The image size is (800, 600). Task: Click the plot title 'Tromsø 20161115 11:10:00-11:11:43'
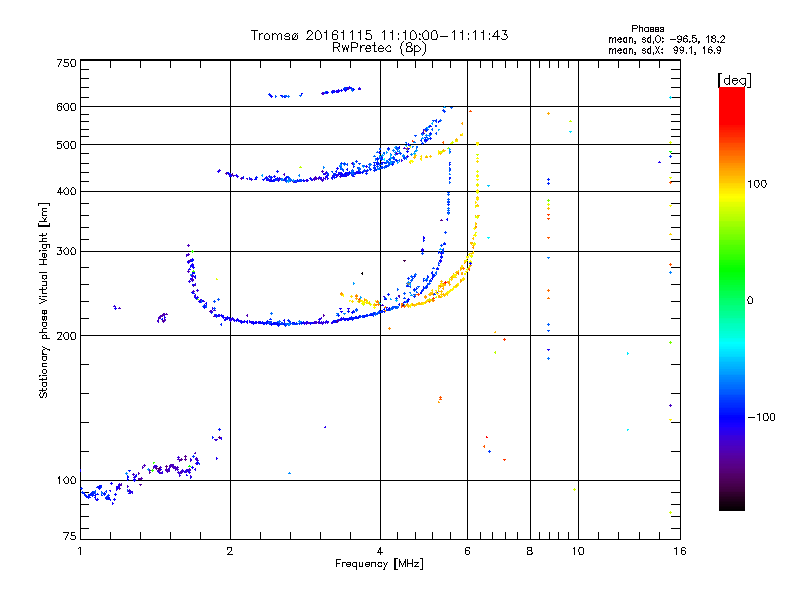379,35
